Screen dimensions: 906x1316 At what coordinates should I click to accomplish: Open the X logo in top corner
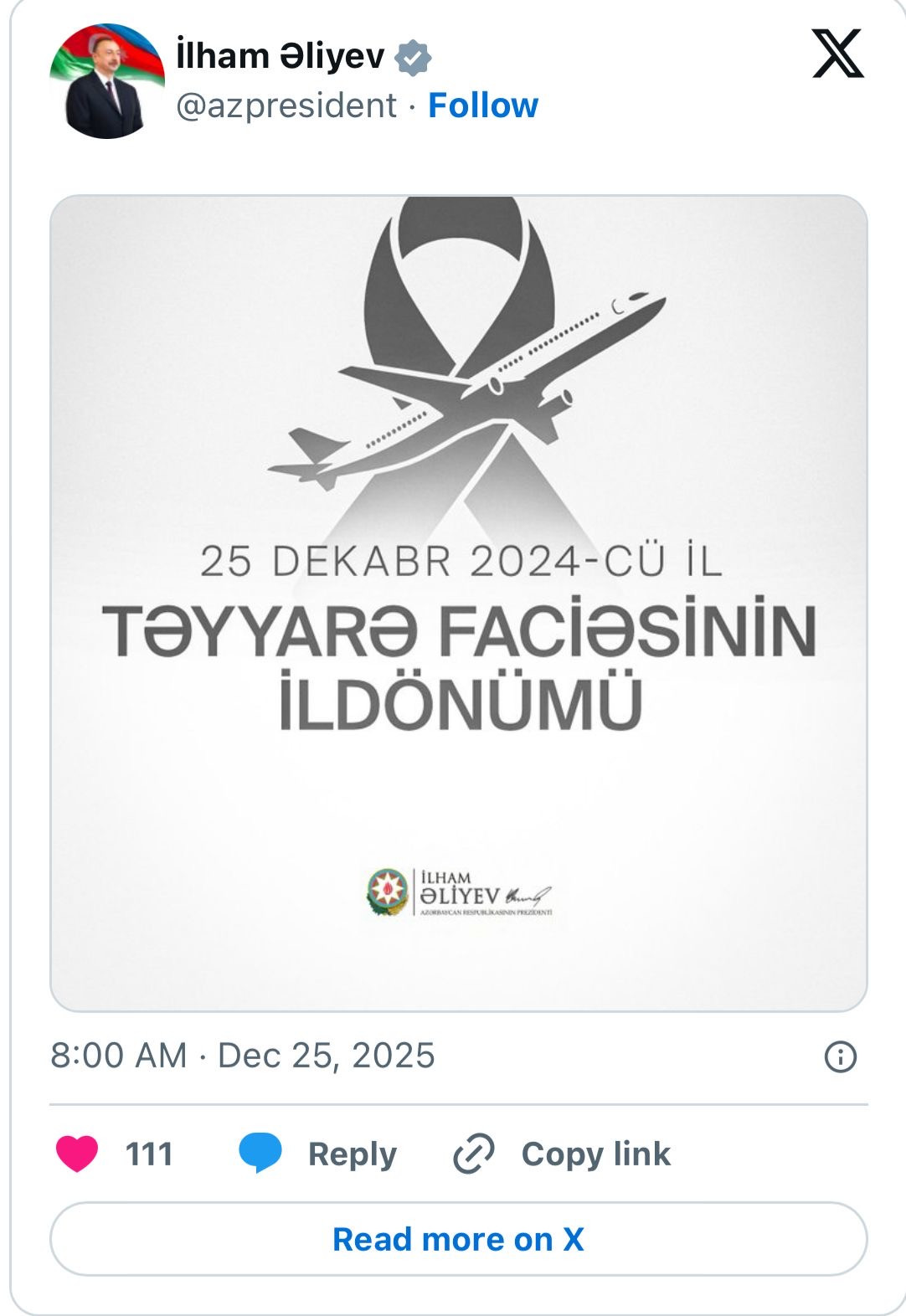[837, 54]
